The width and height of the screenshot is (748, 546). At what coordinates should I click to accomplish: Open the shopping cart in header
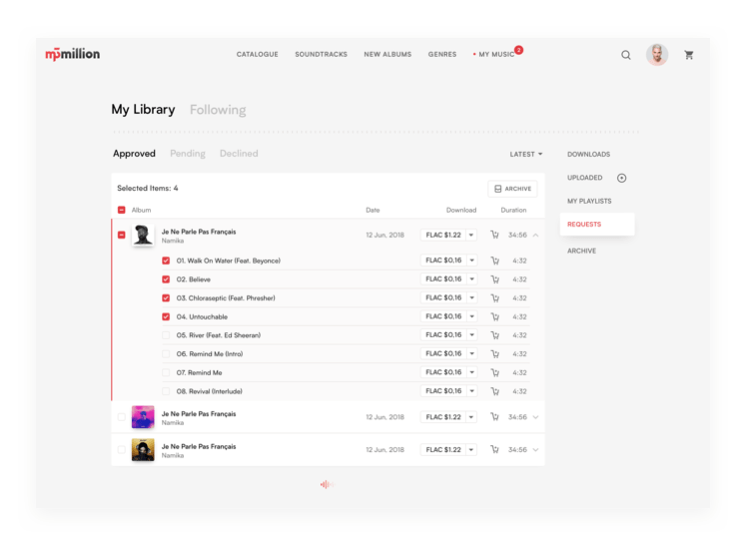pyautogui.click(x=689, y=55)
